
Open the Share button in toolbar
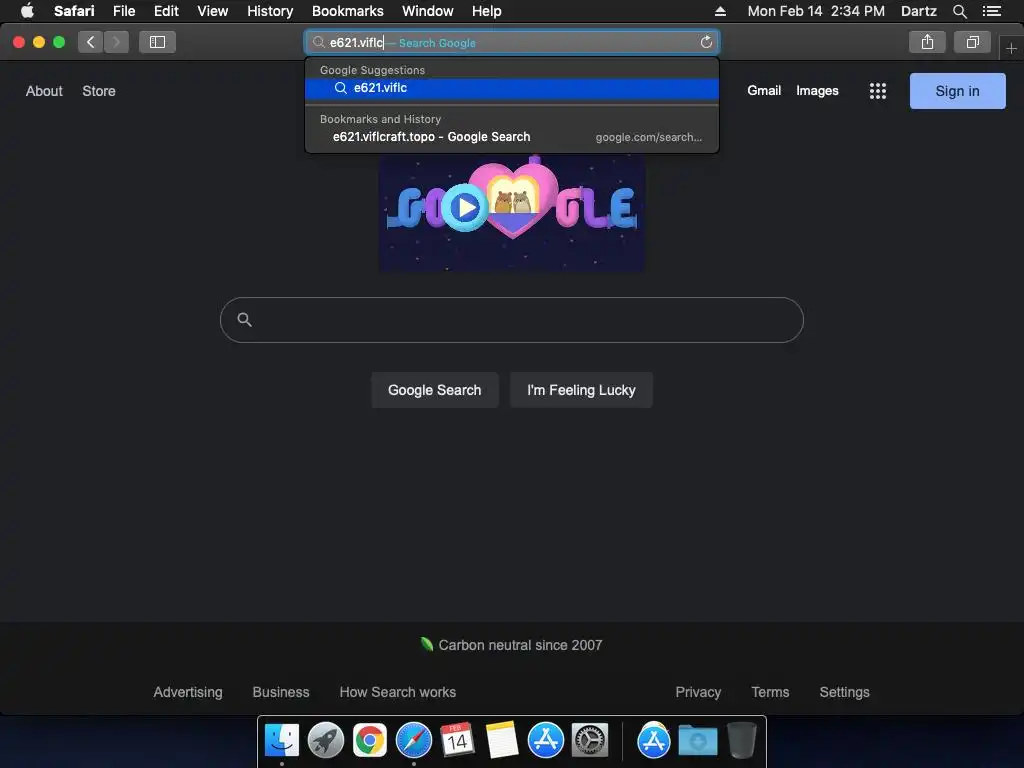point(927,42)
